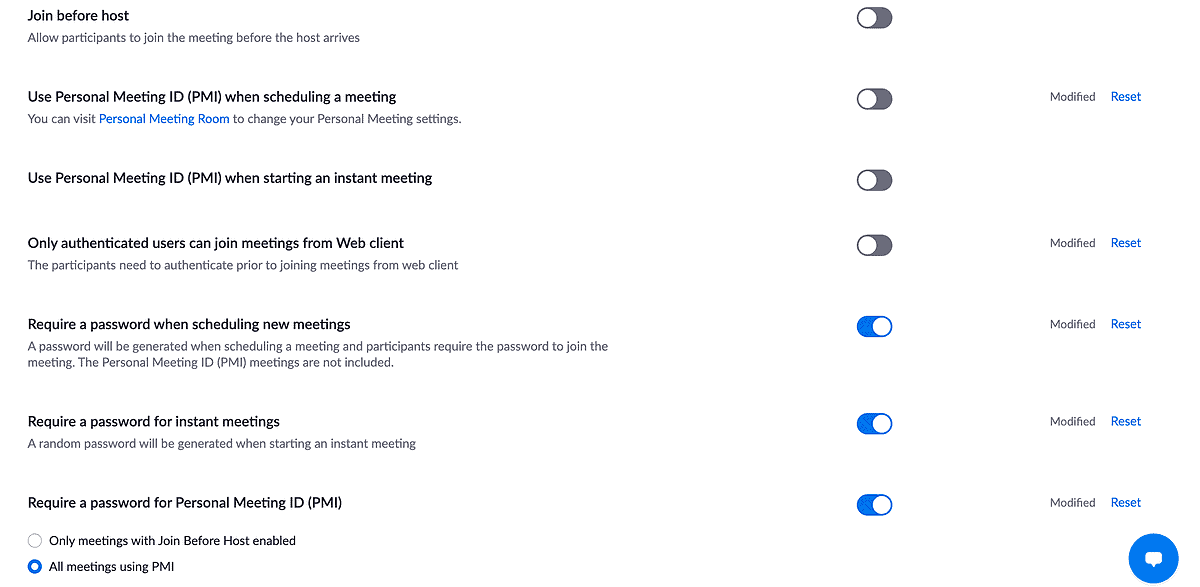Enable the Join before host toggle
This screenshot has height=587, width=1200.
(874, 18)
